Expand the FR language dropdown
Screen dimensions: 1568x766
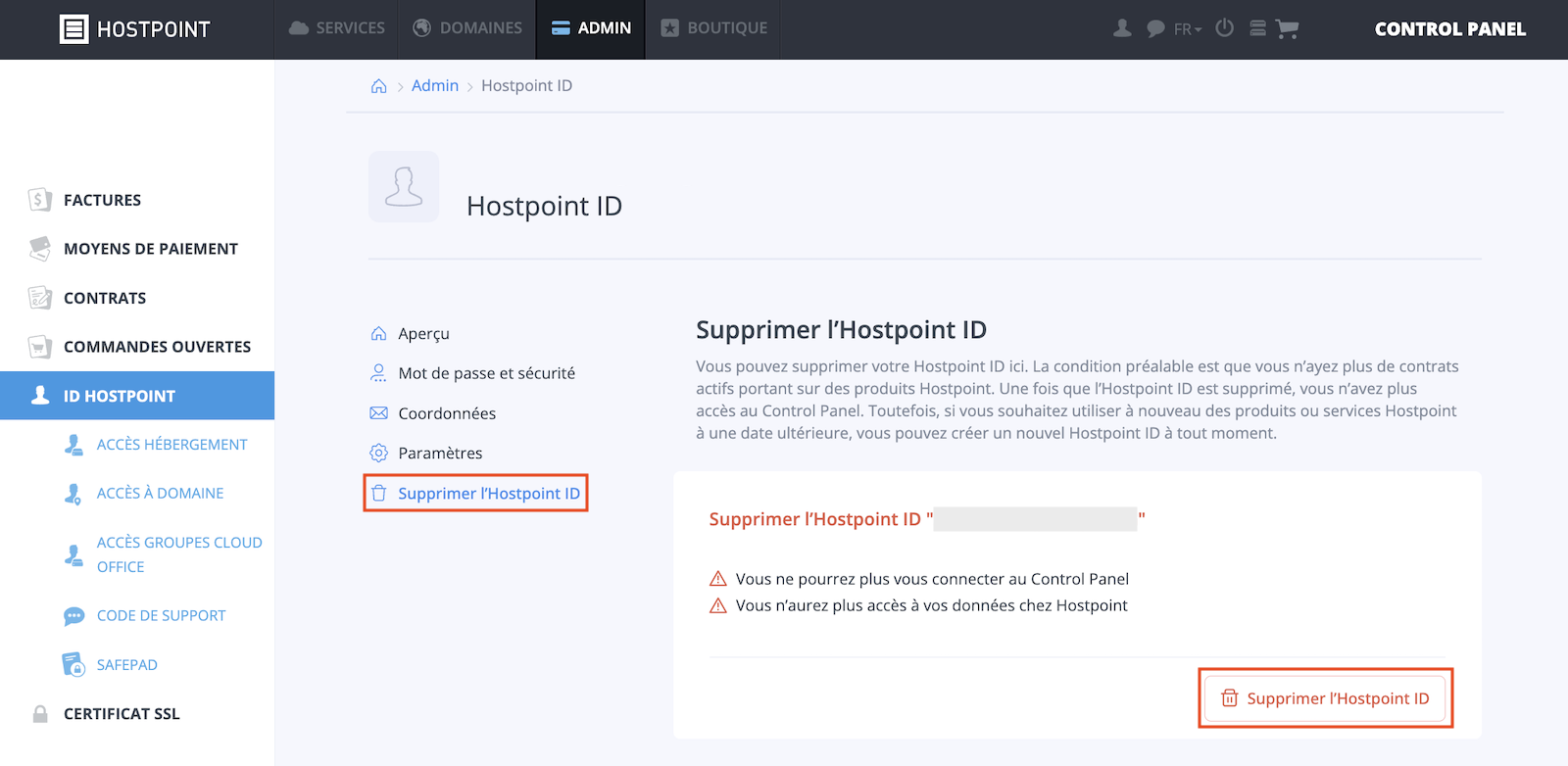click(x=1188, y=29)
